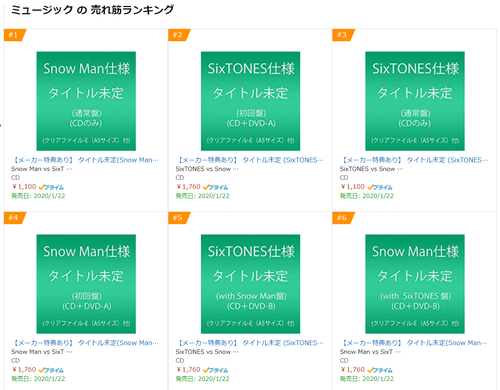Click the ¥1,760 price of item #2

[x=188, y=187]
